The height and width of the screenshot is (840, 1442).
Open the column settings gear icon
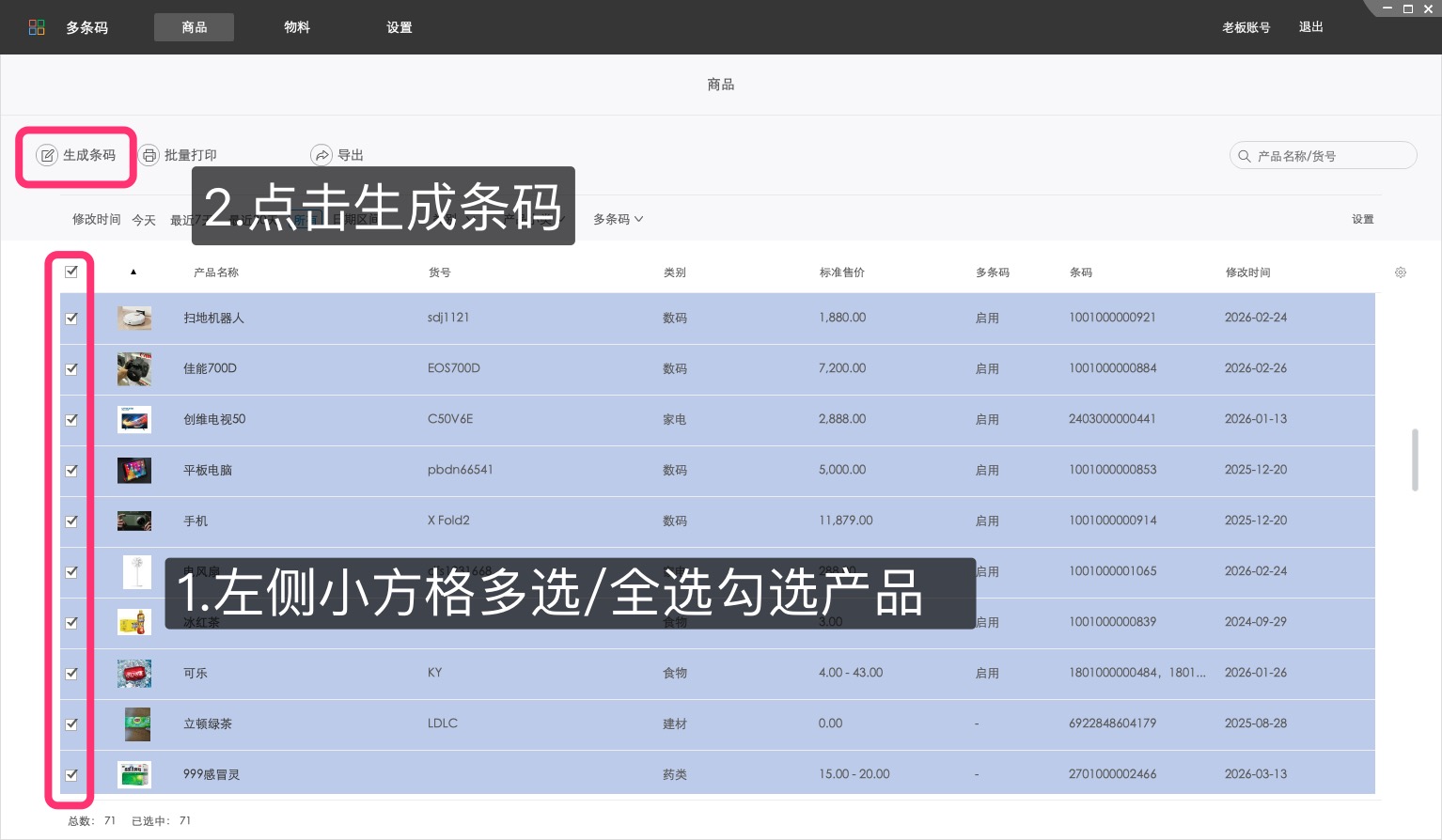pyautogui.click(x=1401, y=272)
